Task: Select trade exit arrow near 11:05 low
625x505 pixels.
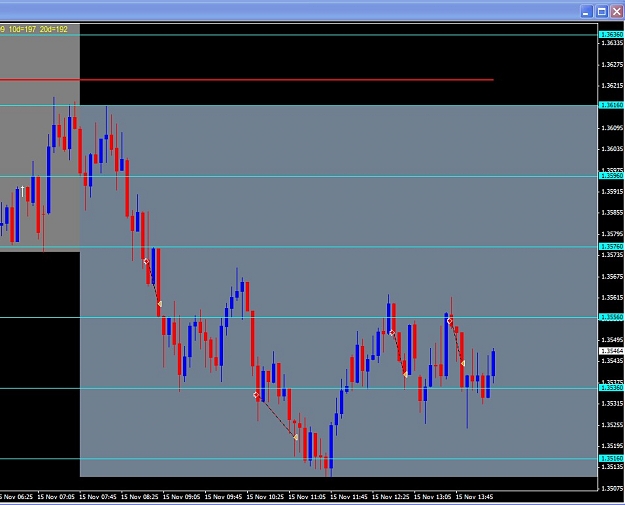Action: [x=295, y=437]
